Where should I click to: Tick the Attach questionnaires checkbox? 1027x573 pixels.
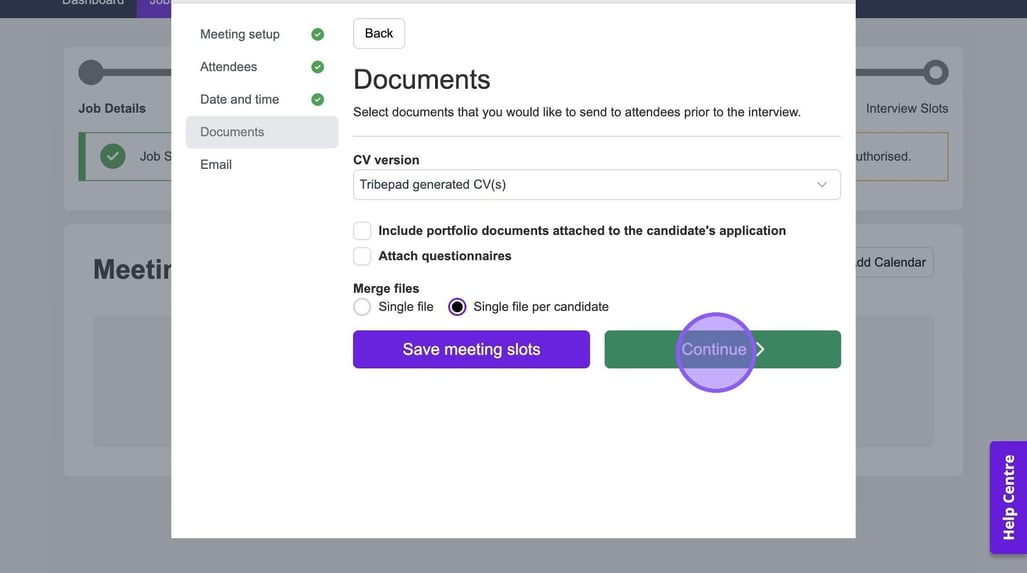[362, 256]
